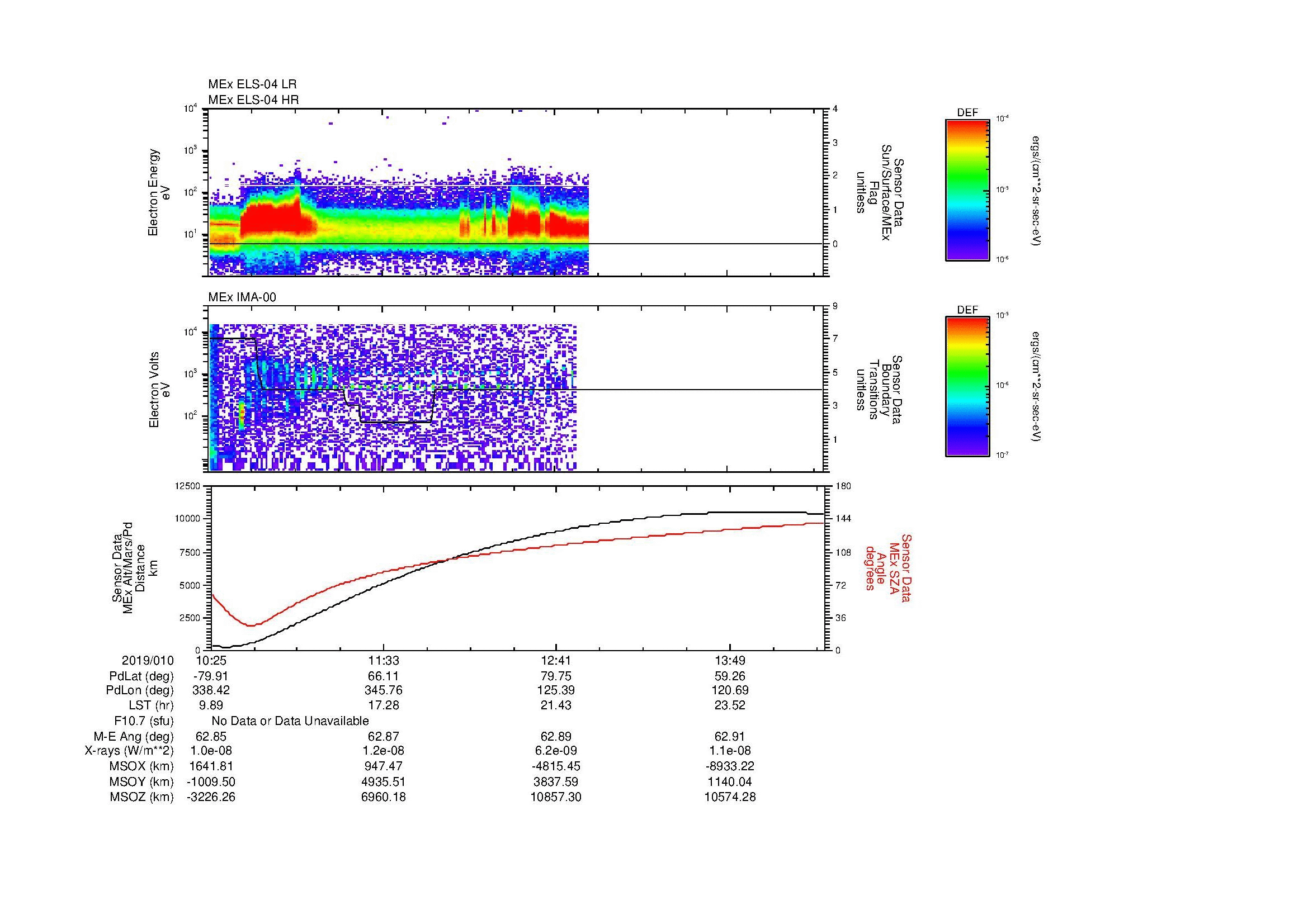The height and width of the screenshot is (924, 1308).
Task: Click LST value 23.52
Action: pos(730,705)
